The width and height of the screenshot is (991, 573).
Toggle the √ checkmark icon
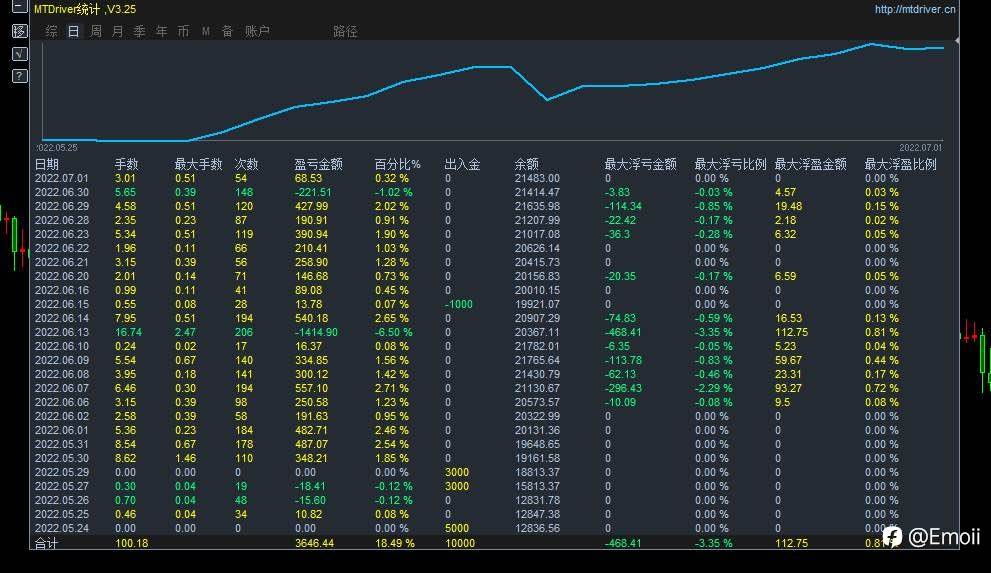pyautogui.click(x=20, y=54)
